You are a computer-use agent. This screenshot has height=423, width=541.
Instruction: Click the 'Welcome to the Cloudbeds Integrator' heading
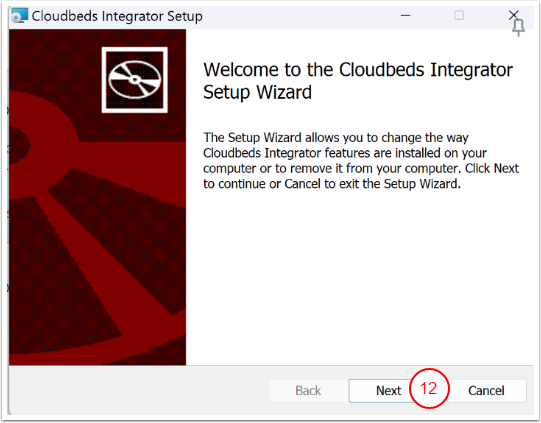(x=358, y=70)
